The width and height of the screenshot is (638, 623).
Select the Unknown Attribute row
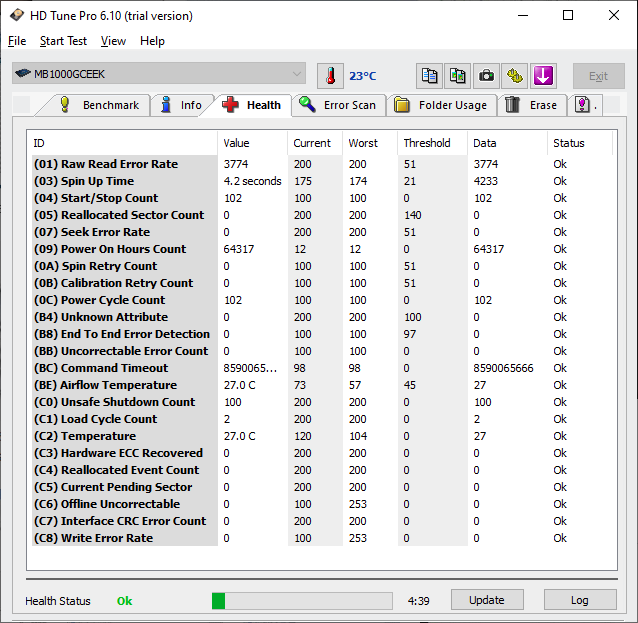tap(322, 317)
